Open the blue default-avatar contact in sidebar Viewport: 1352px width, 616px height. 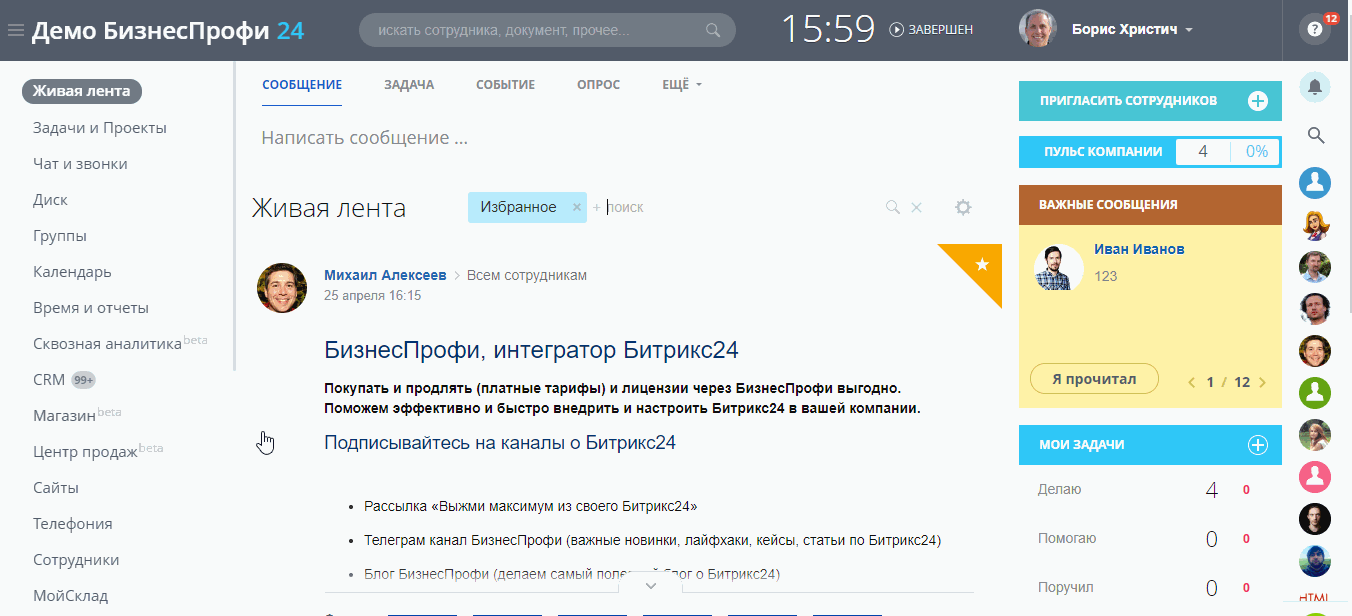[x=1315, y=183]
